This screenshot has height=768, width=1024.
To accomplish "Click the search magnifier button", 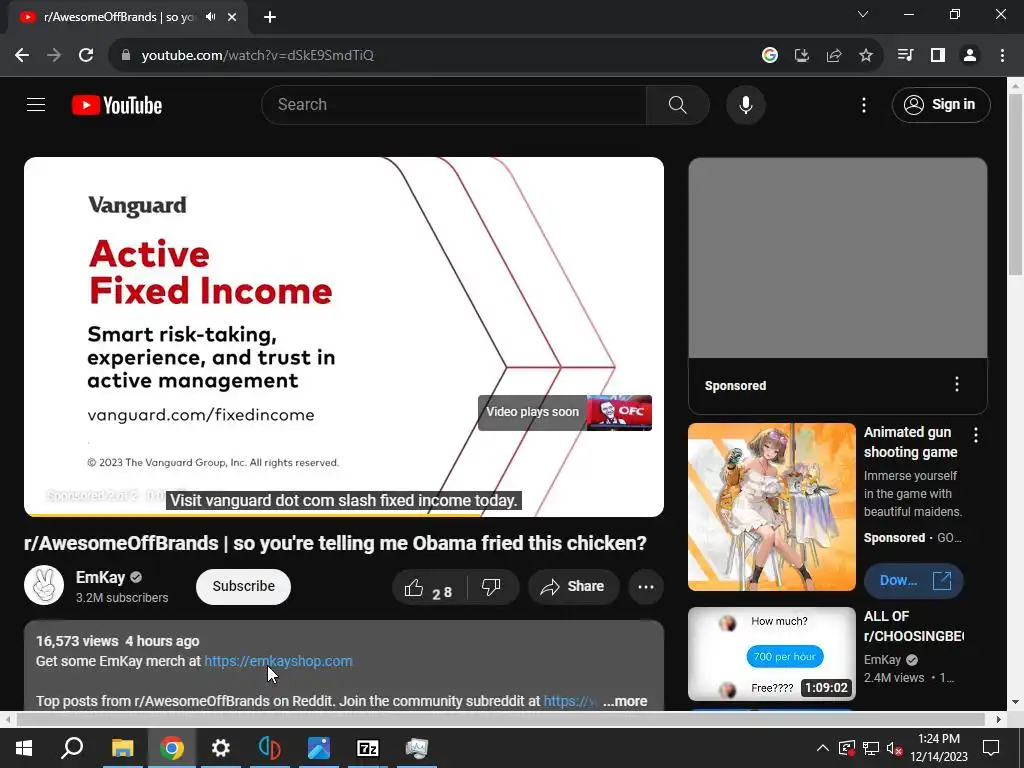I will (x=677, y=104).
